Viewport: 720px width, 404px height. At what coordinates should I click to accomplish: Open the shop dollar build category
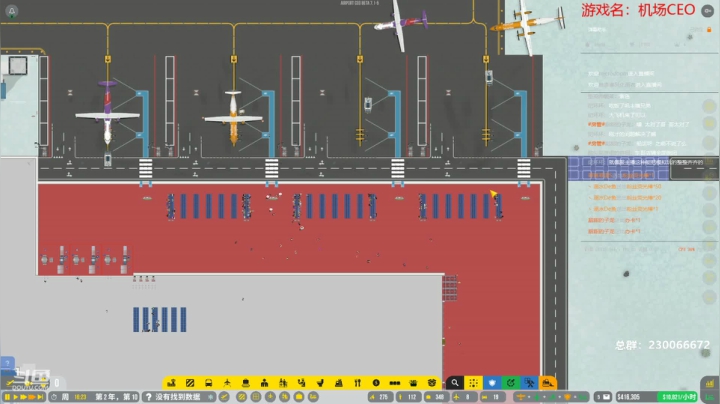tap(376, 383)
